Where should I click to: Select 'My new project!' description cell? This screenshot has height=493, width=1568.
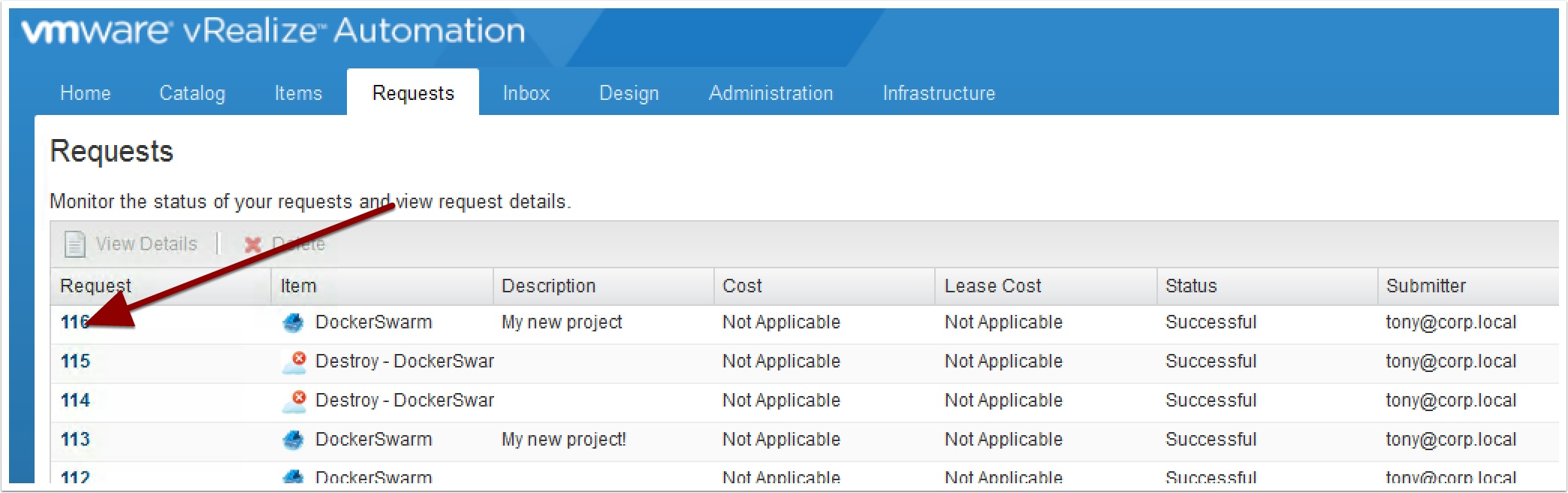[564, 440]
